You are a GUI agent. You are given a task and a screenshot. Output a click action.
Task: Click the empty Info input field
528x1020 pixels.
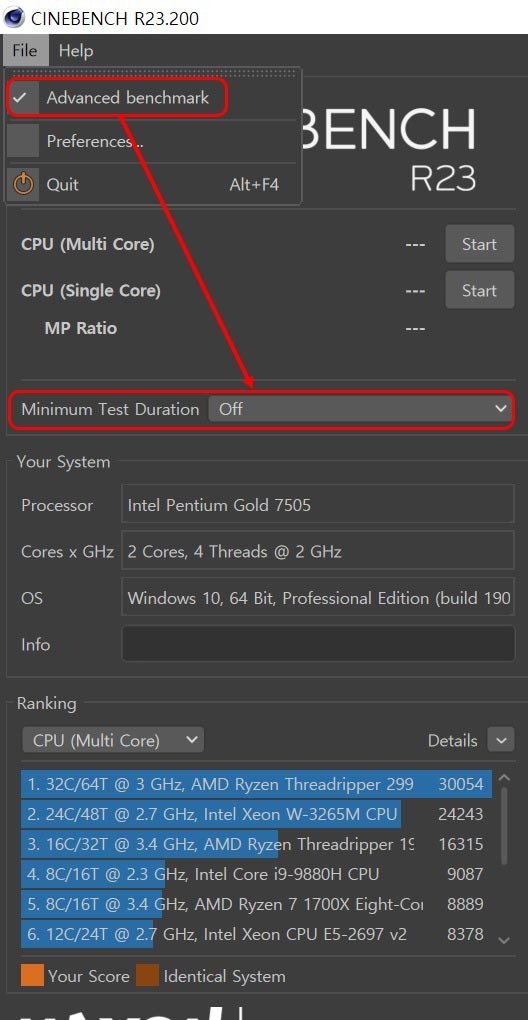(318, 644)
